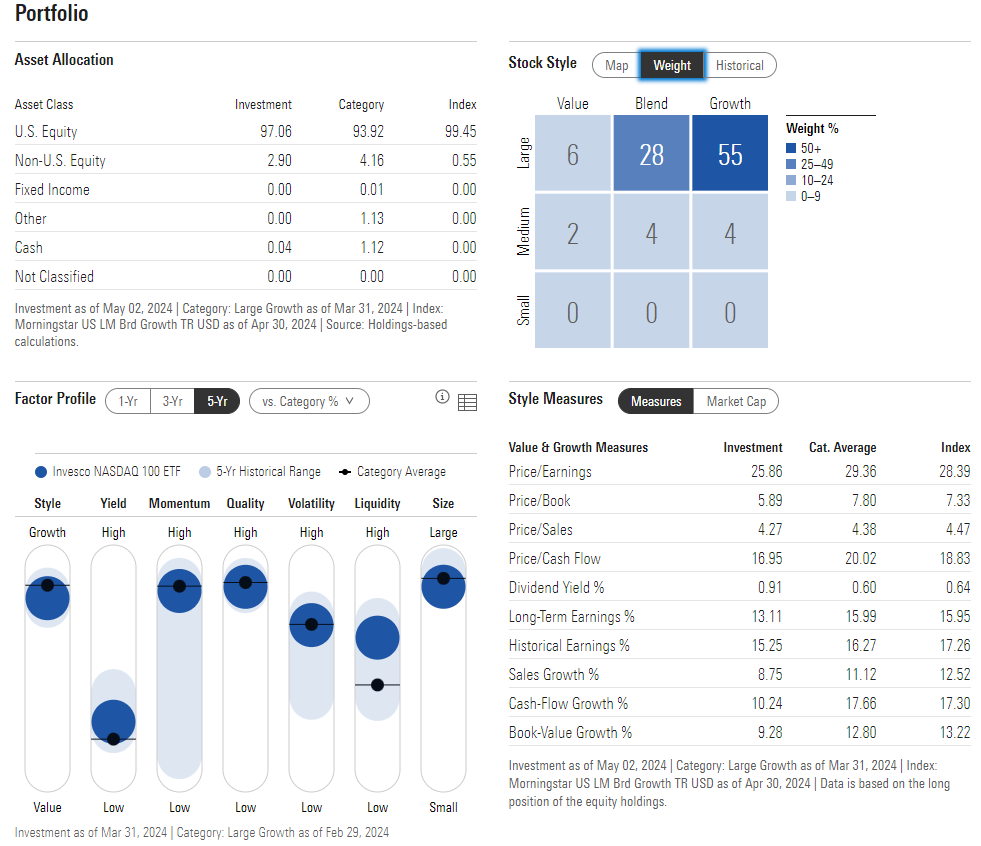Click the blue 1.13 Other category value

pyautogui.click(x=371, y=218)
